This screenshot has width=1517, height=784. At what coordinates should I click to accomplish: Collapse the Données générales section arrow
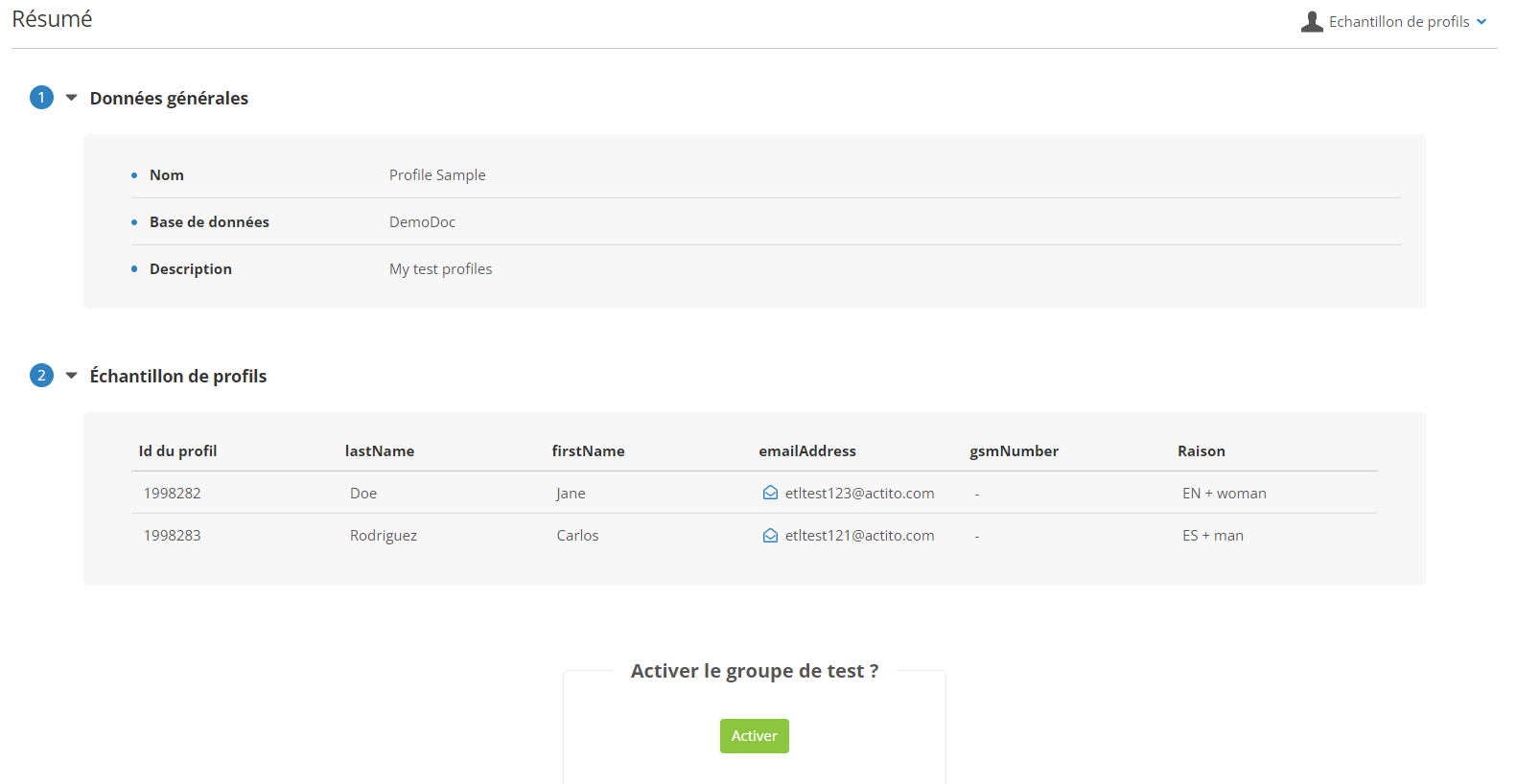click(71, 98)
